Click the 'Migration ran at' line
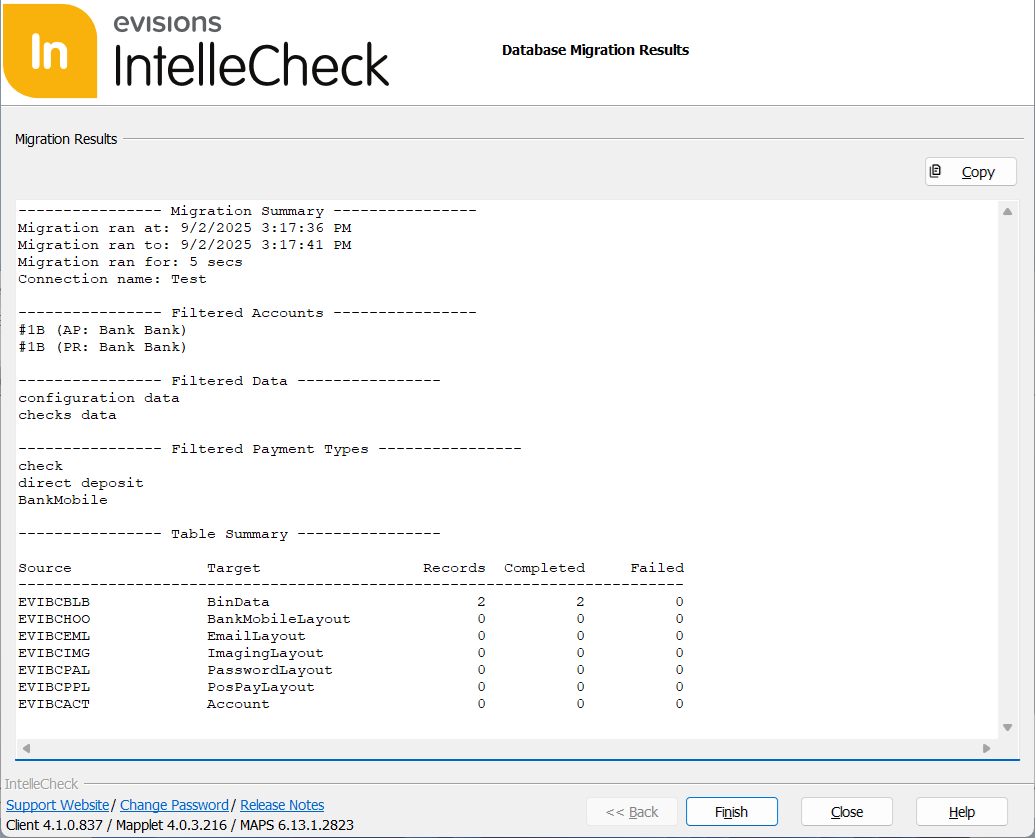The height and width of the screenshot is (838, 1035). point(185,228)
